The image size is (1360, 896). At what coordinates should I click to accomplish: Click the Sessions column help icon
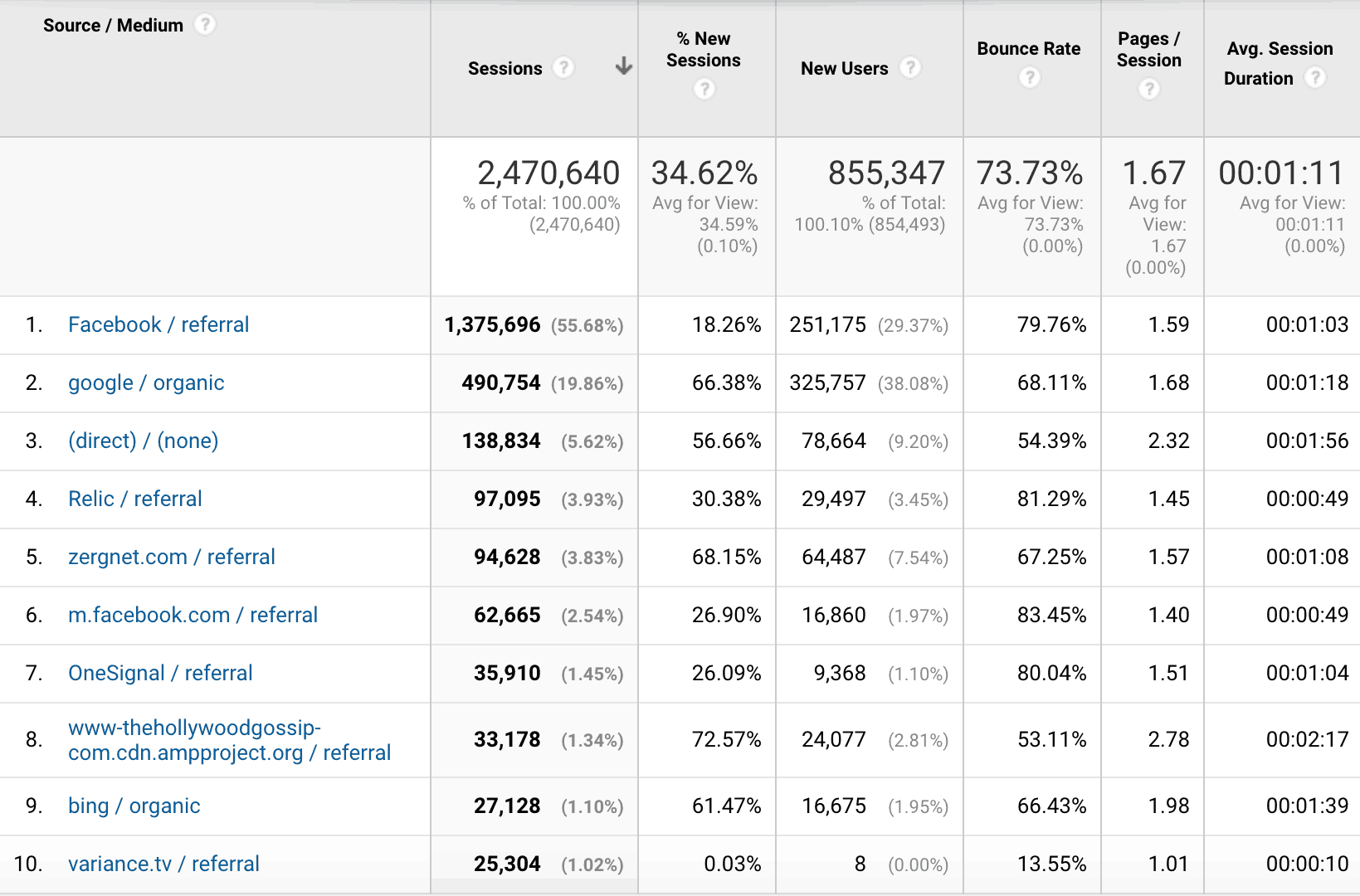(564, 68)
